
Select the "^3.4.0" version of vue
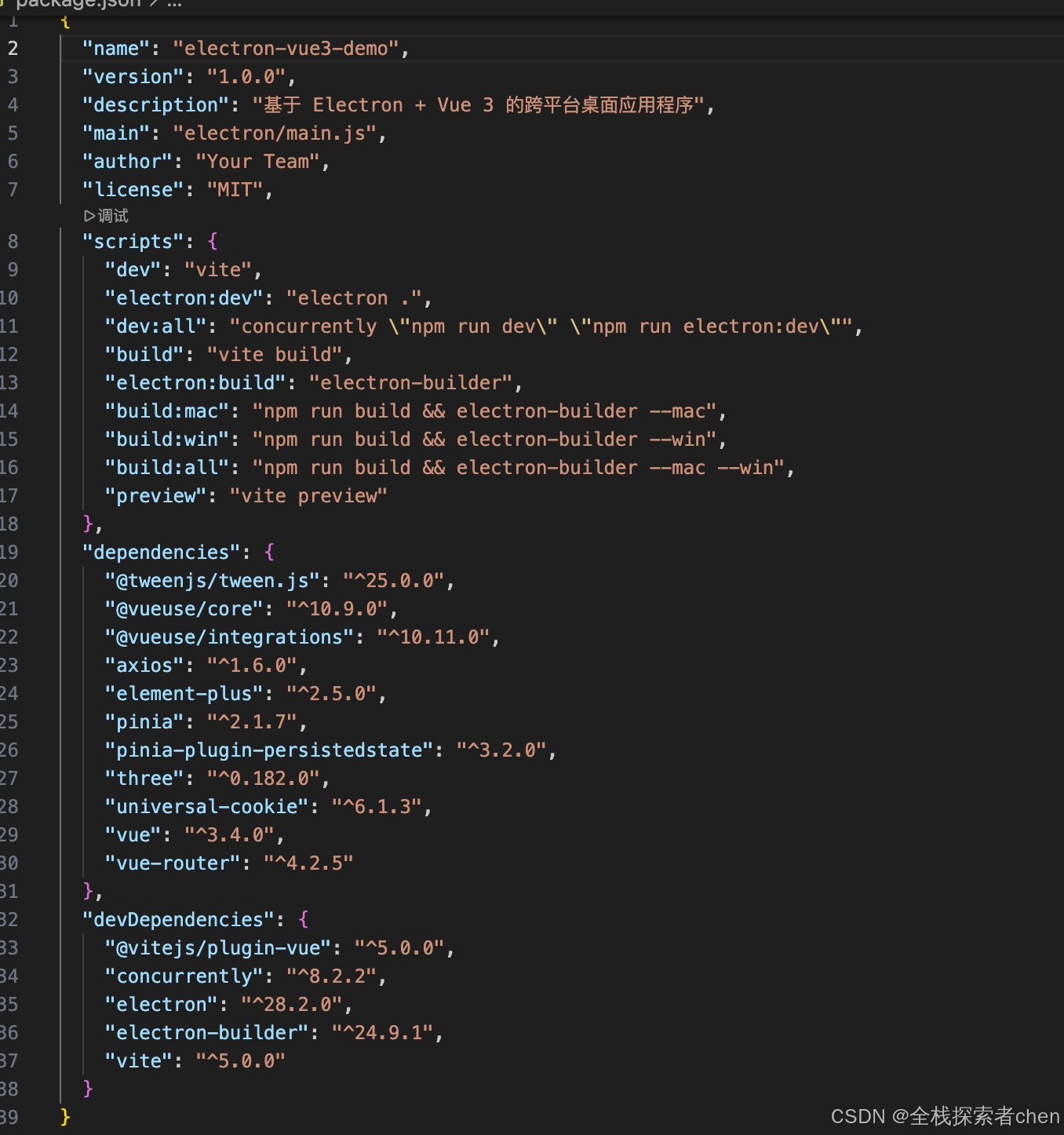pyautogui.click(x=229, y=835)
